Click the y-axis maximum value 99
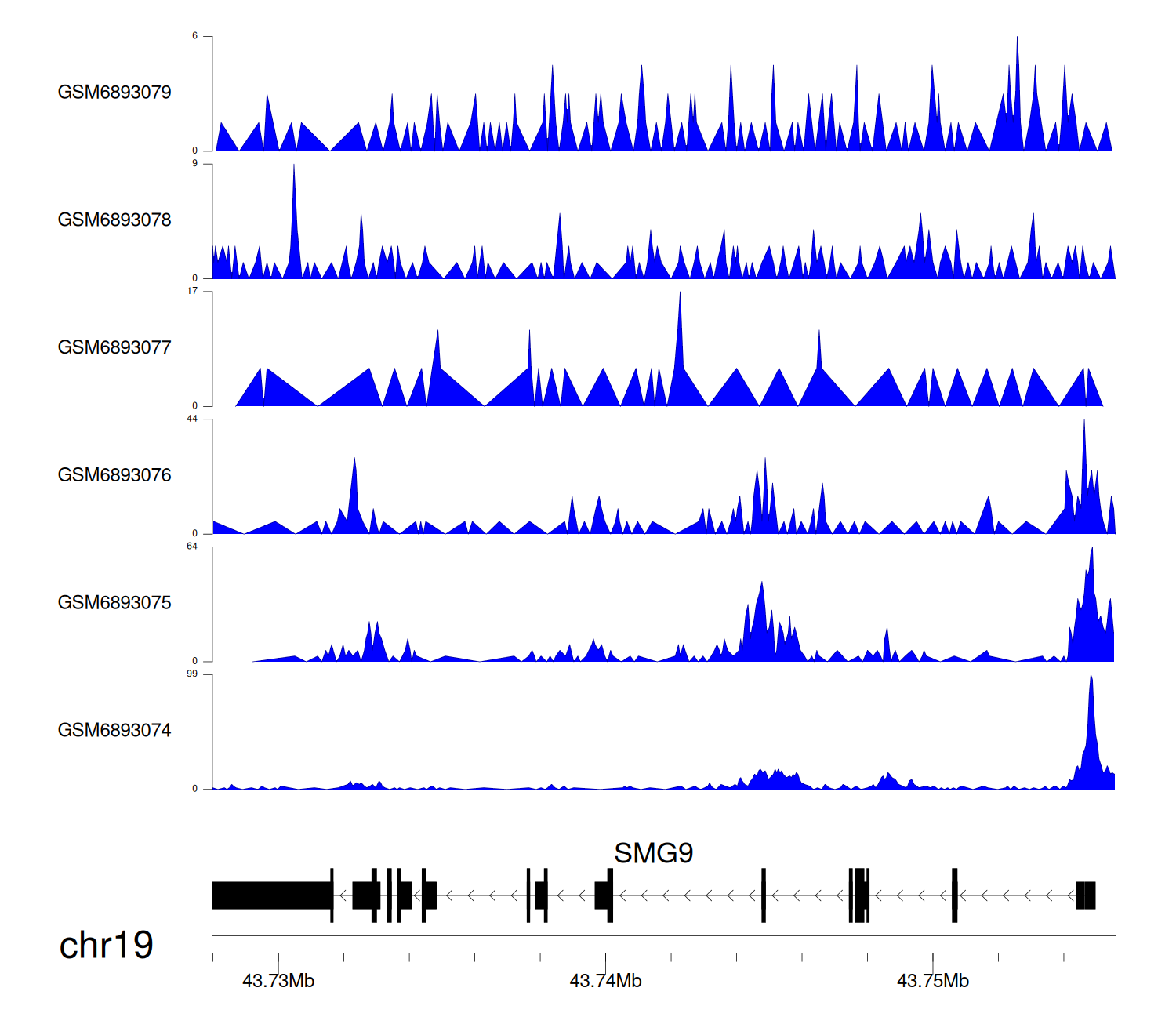This screenshot has height=1035, width=1176. pyautogui.click(x=192, y=674)
